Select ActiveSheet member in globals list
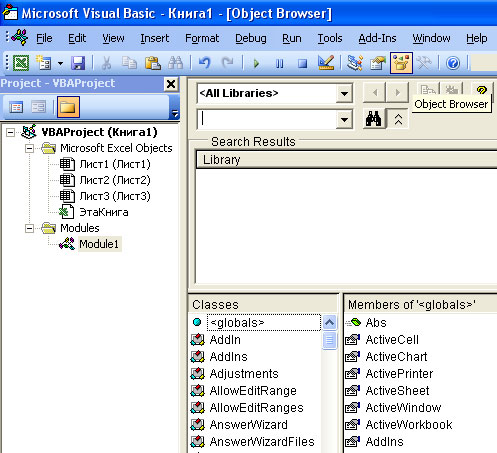Image resolution: width=497 pixels, height=453 pixels. point(397,391)
